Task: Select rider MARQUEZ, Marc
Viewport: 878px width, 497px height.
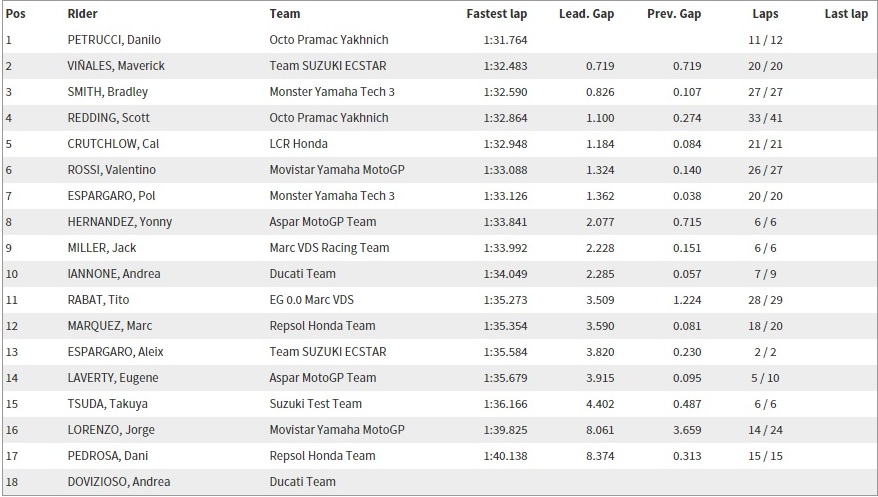Action: click(x=110, y=326)
